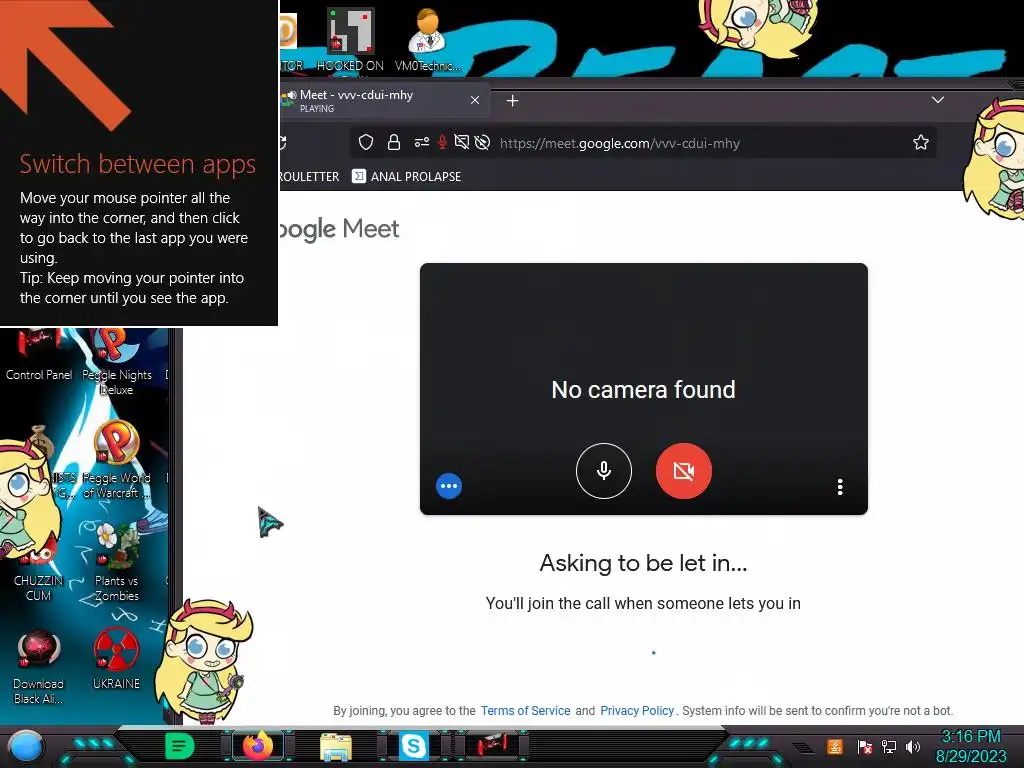
Task: Click the 'No camera found' message
Action: click(x=643, y=390)
